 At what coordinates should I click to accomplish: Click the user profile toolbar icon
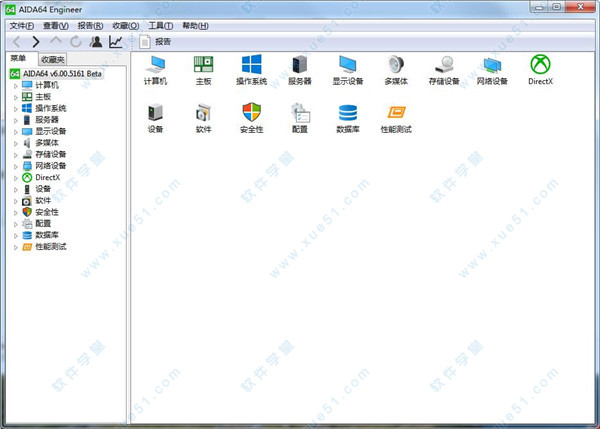[96, 42]
